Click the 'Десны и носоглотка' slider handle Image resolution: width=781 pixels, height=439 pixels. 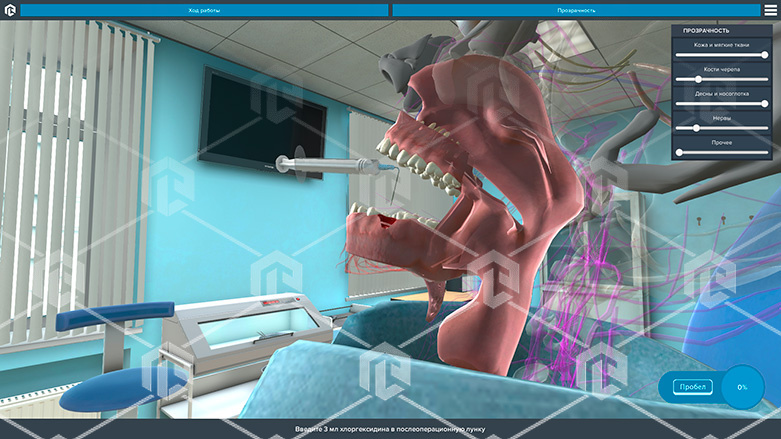coord(764,103)
